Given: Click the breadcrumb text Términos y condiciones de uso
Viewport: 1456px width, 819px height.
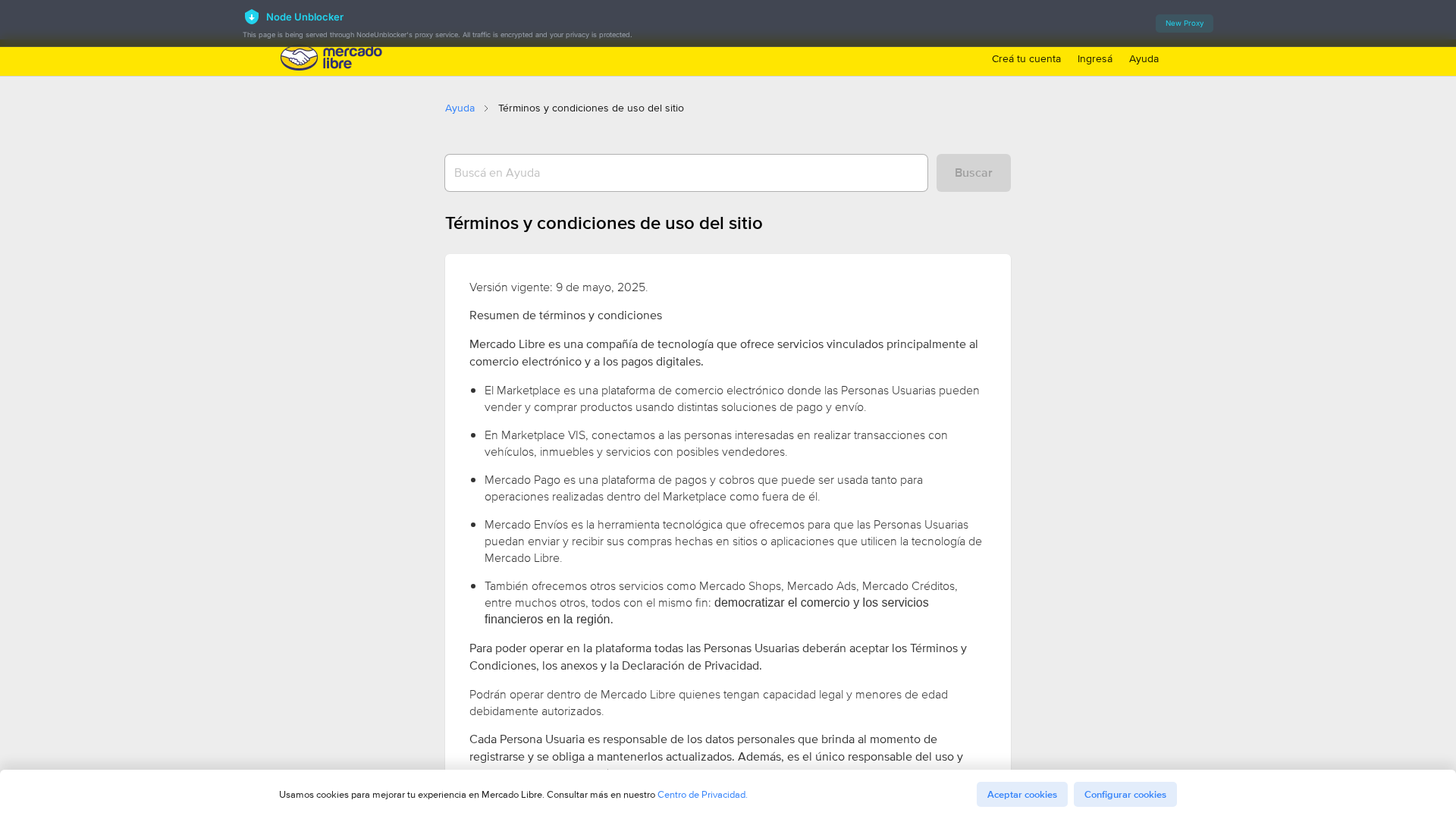Looking at the screenshot, I should tap(591, 108).
